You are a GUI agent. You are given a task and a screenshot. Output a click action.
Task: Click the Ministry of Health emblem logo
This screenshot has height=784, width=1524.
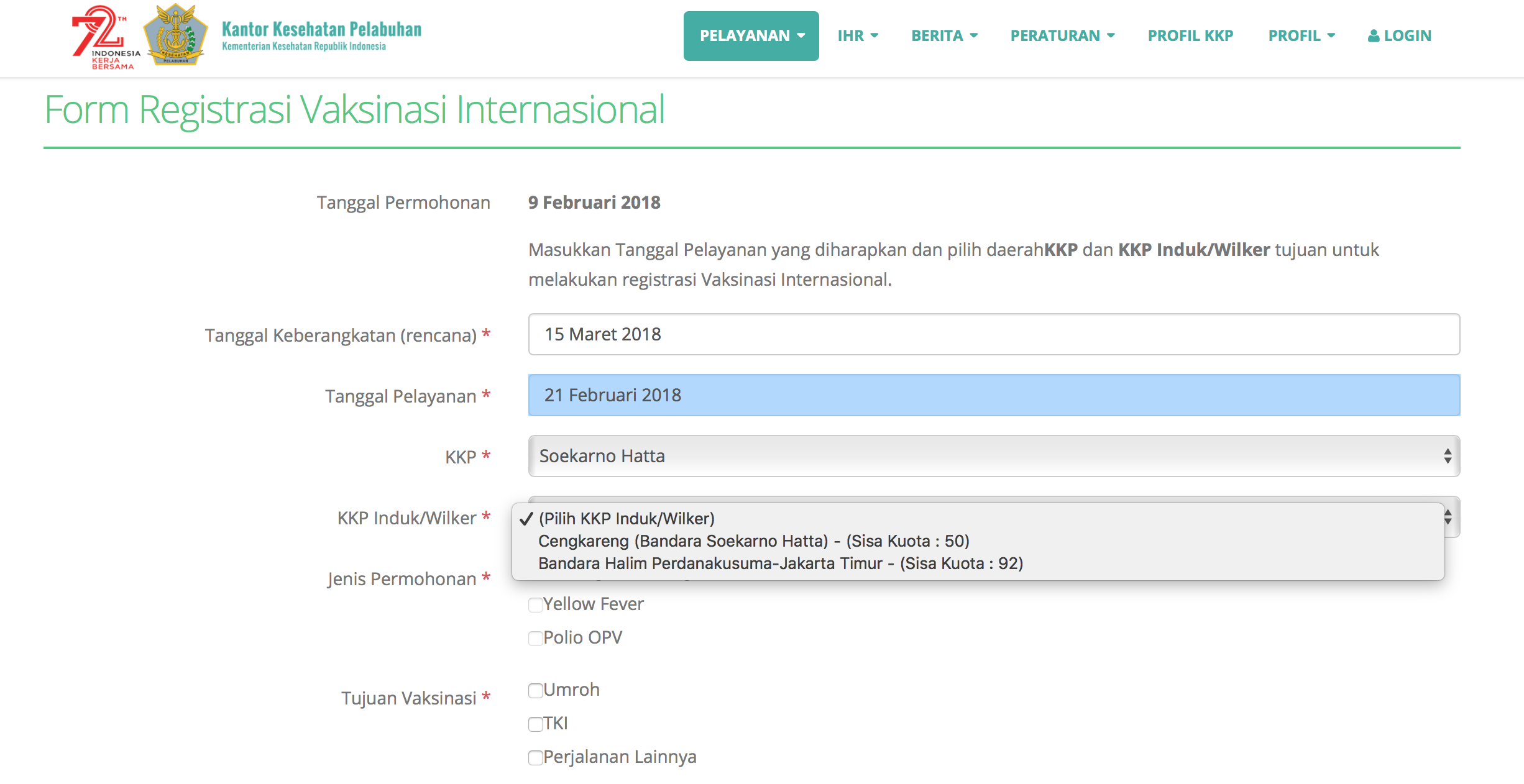[x=176, y=35]
